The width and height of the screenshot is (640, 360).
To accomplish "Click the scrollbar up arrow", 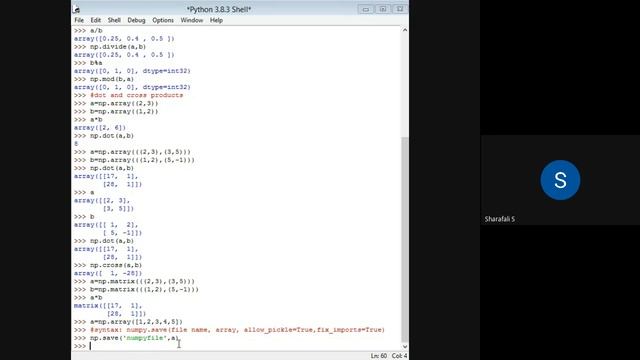I will point(404,30).
